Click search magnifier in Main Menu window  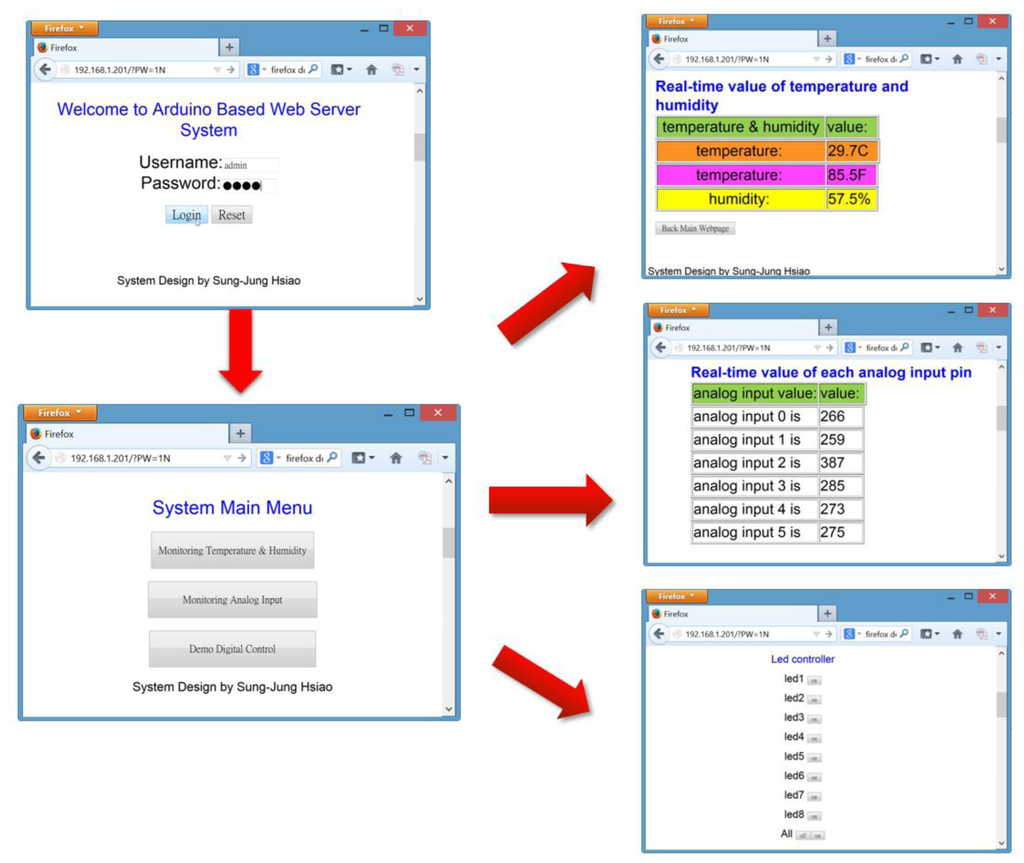[x=332, y=457]
